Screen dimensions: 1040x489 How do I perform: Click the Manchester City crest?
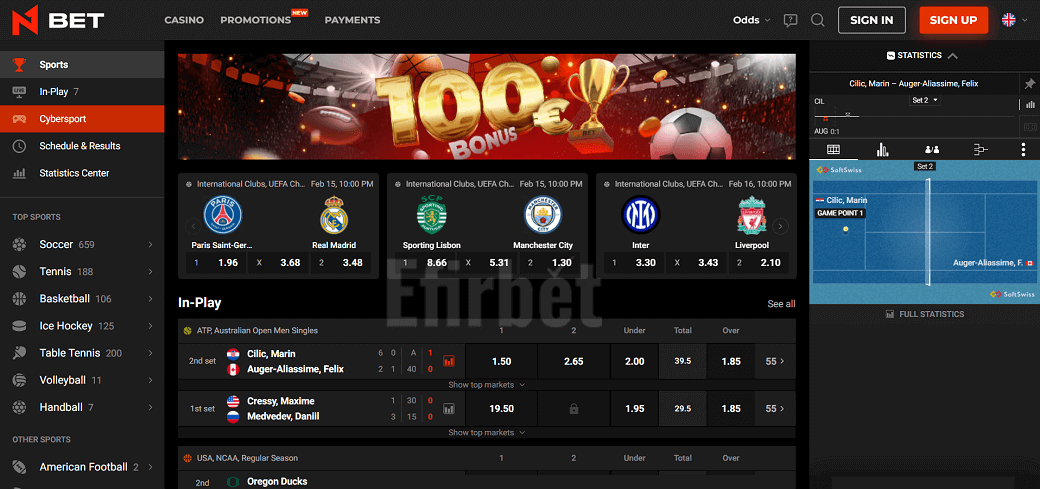click(x=543, y=215)
